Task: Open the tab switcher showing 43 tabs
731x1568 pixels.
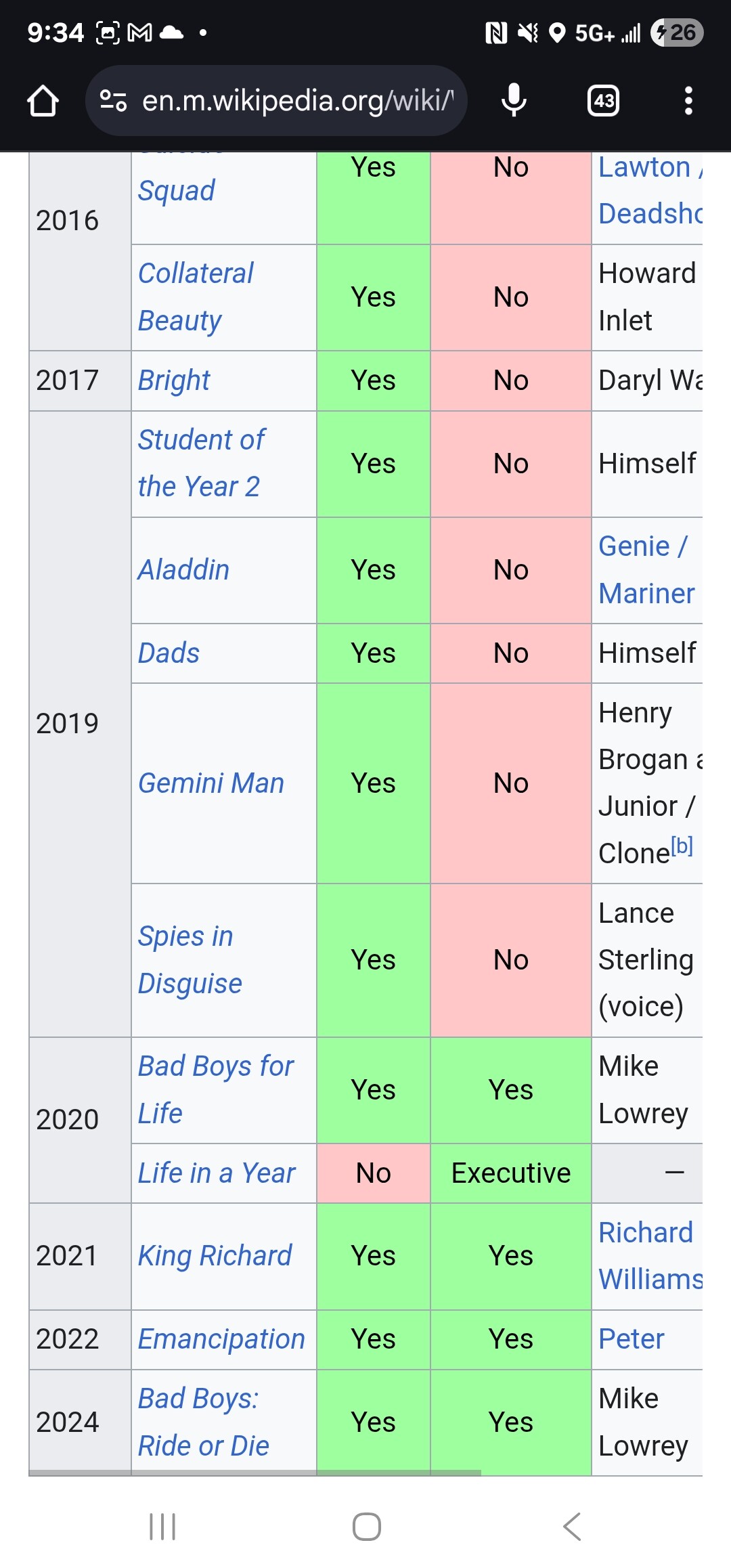Action: 603,101
